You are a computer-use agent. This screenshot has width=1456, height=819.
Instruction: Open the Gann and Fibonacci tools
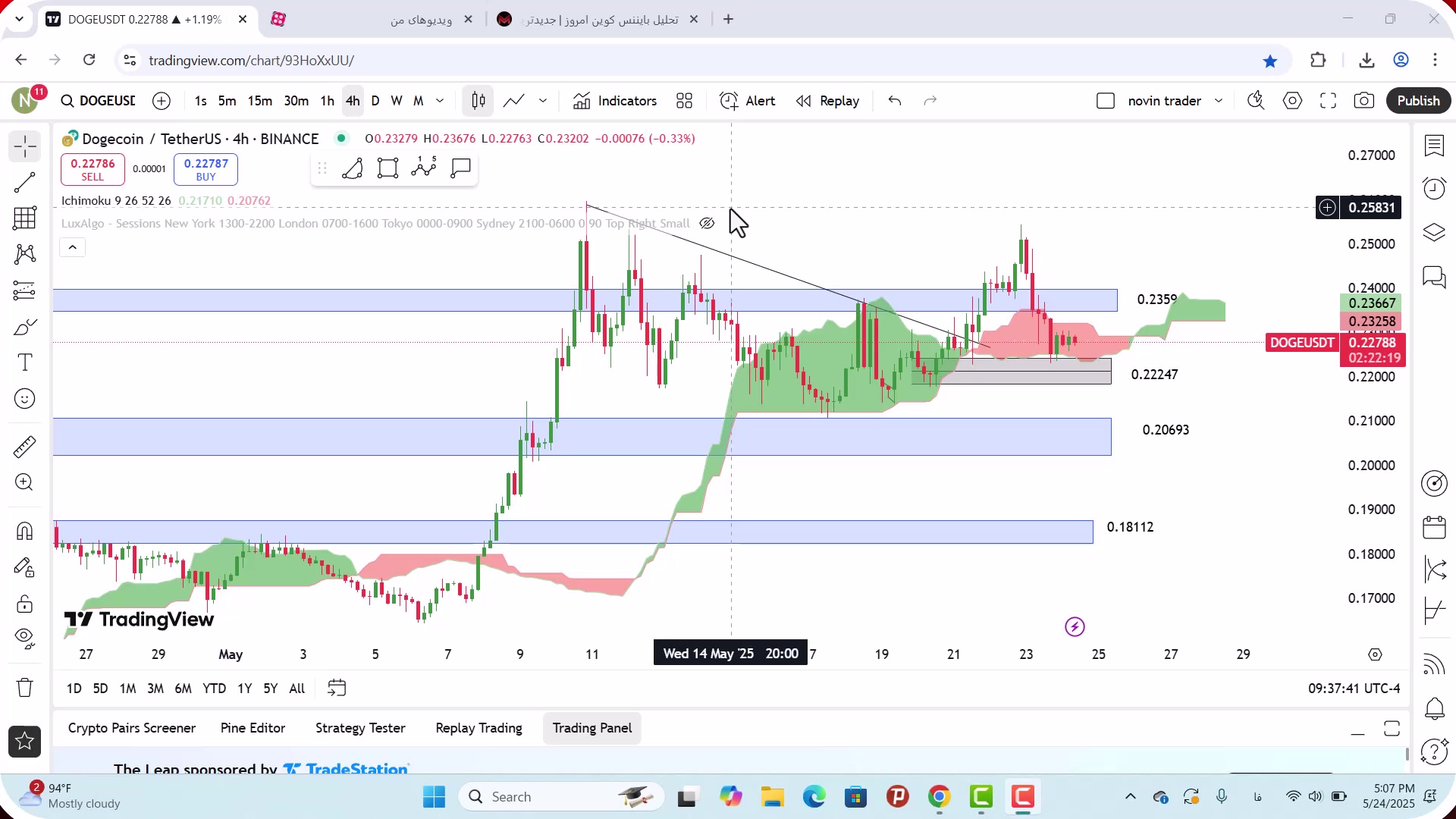pyautogui.click(x=25, y=218)
